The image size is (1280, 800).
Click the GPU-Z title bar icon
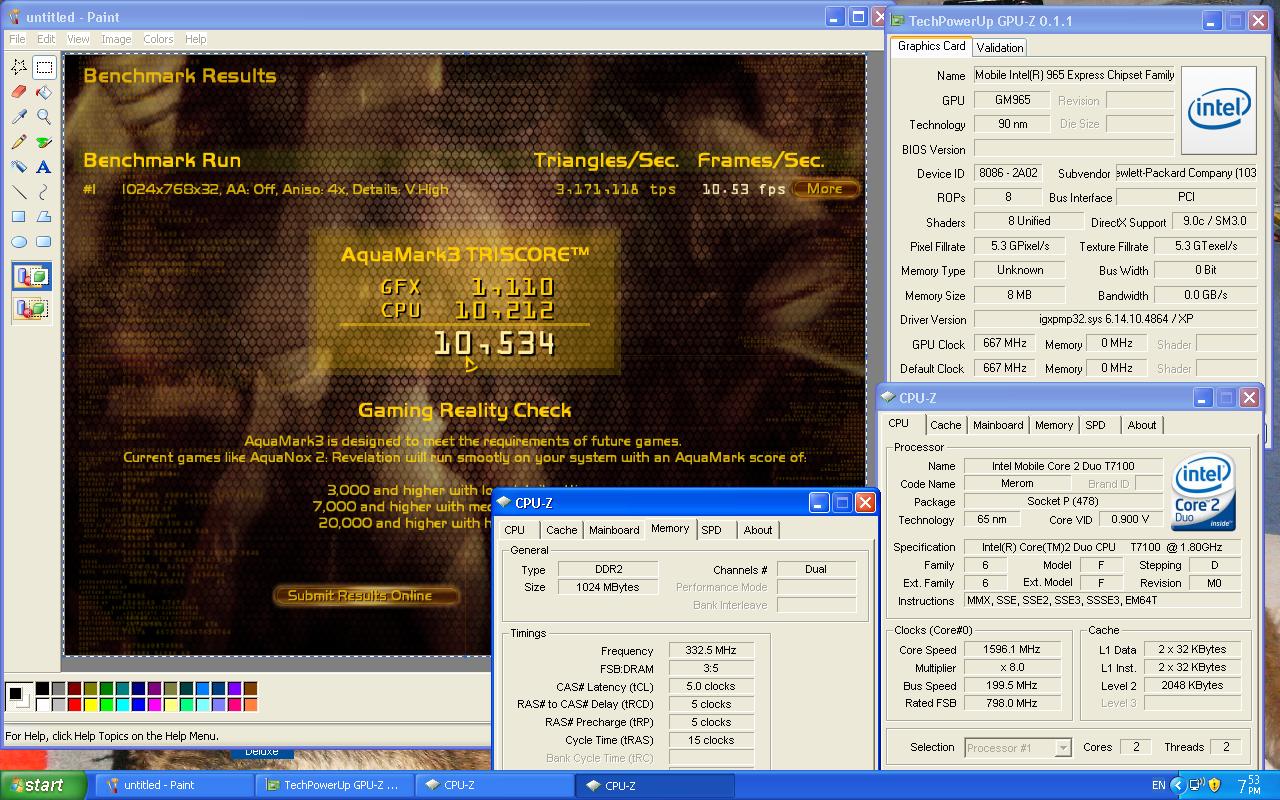(898, 20)
